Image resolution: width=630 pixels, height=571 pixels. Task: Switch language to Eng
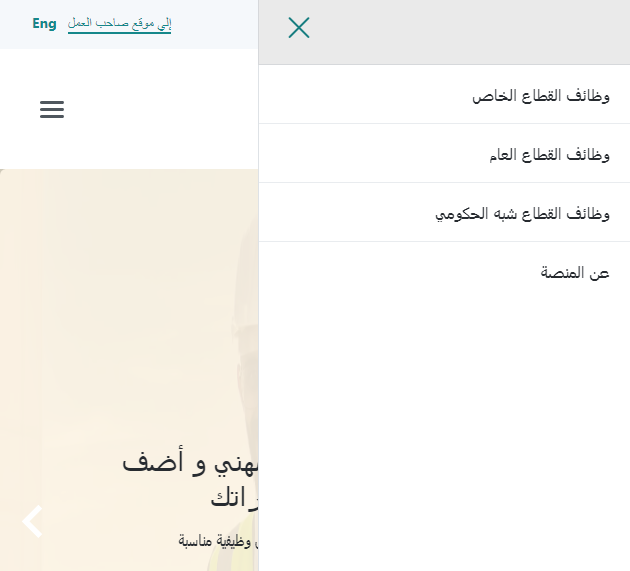coord(44,23)
